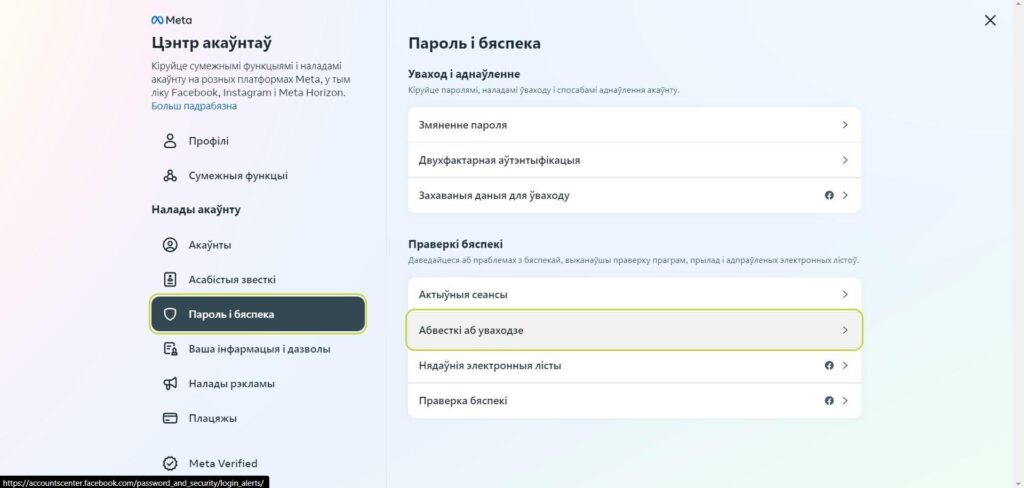The width and height of the screenshot is (1024, 488).
Task: Click chevron on Змяненне пароля row
Action: [x=845, y=125]
